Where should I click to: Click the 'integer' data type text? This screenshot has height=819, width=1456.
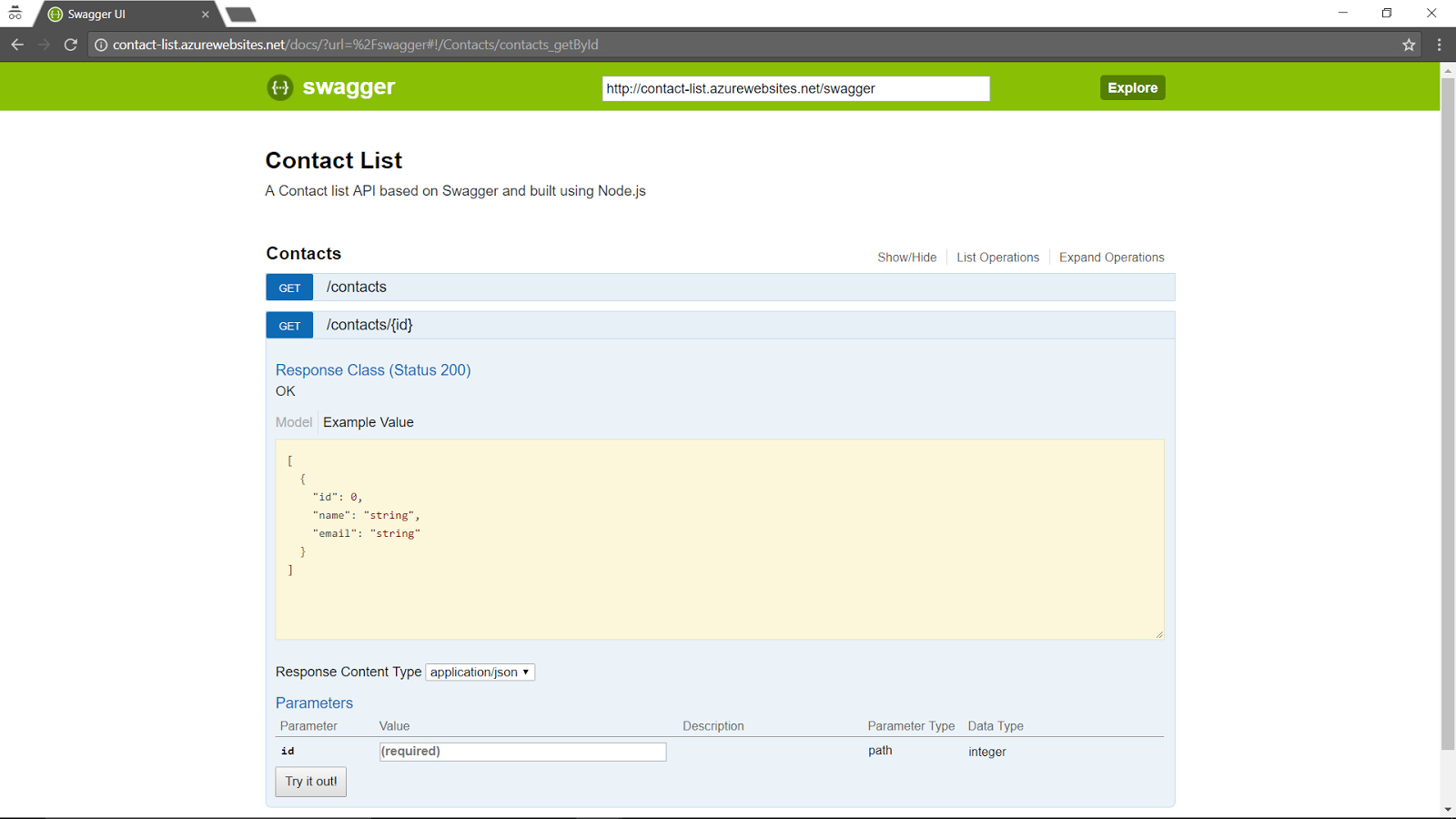tap(987, 752)
